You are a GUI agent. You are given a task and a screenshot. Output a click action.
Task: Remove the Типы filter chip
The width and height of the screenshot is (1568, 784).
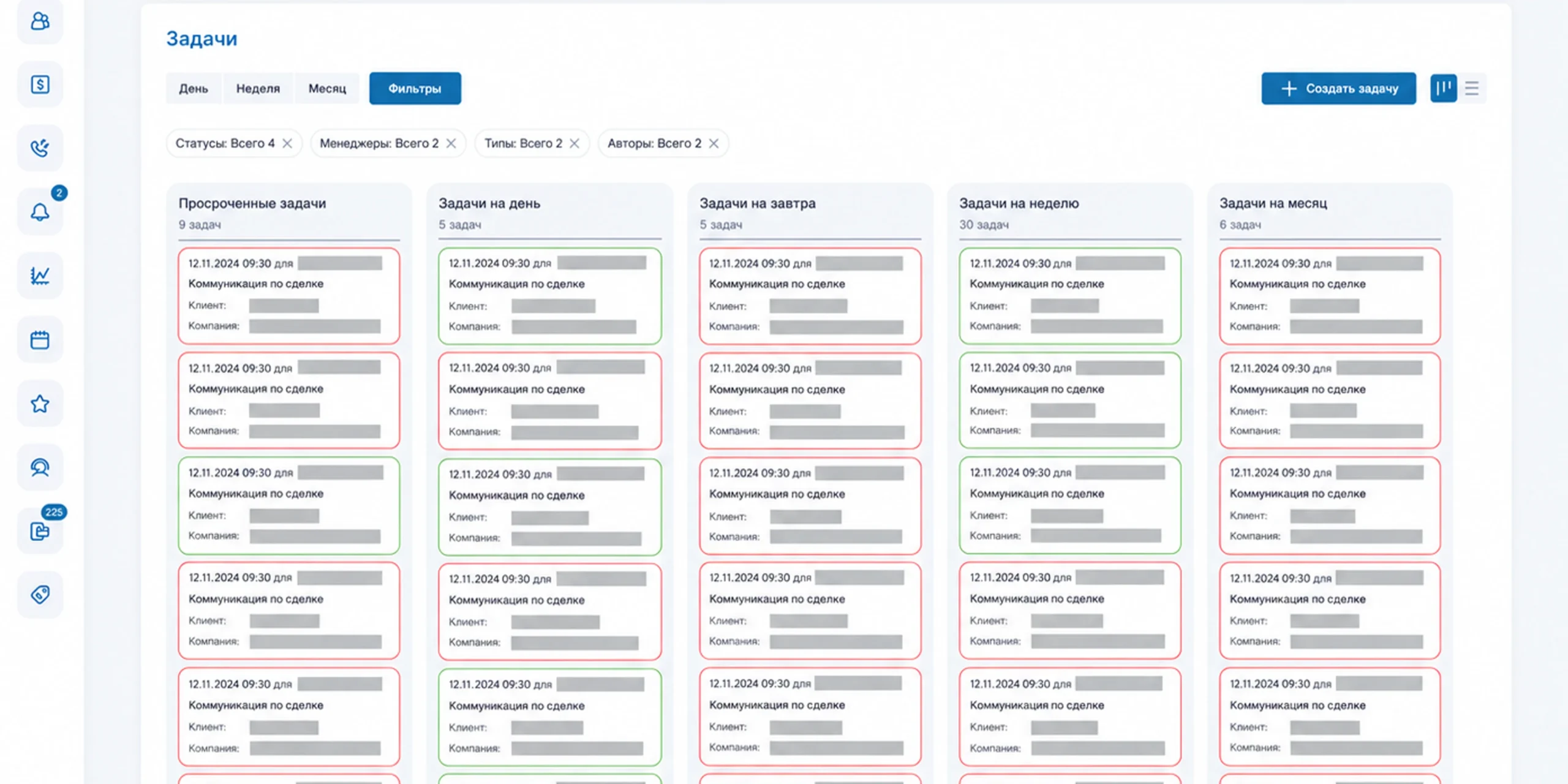(x=575, y=143)
